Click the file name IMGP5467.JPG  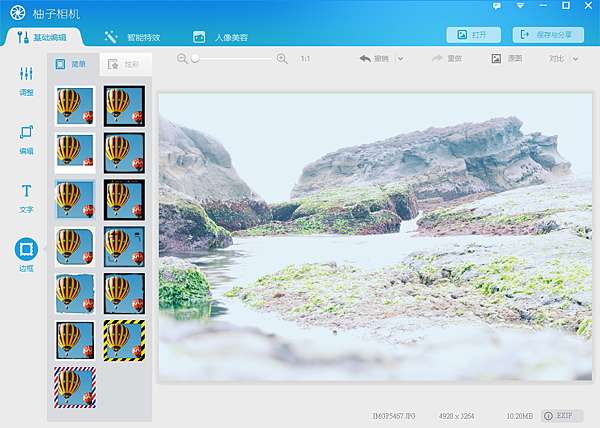pos(394,416)
